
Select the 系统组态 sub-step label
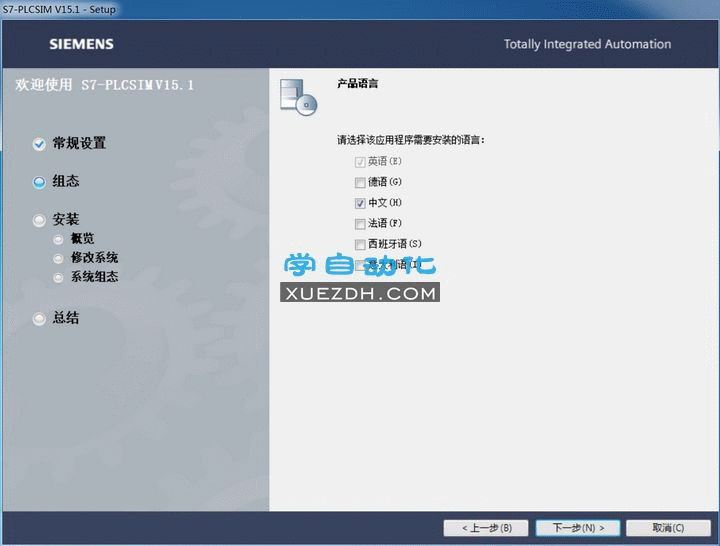[x=95, y=276]
